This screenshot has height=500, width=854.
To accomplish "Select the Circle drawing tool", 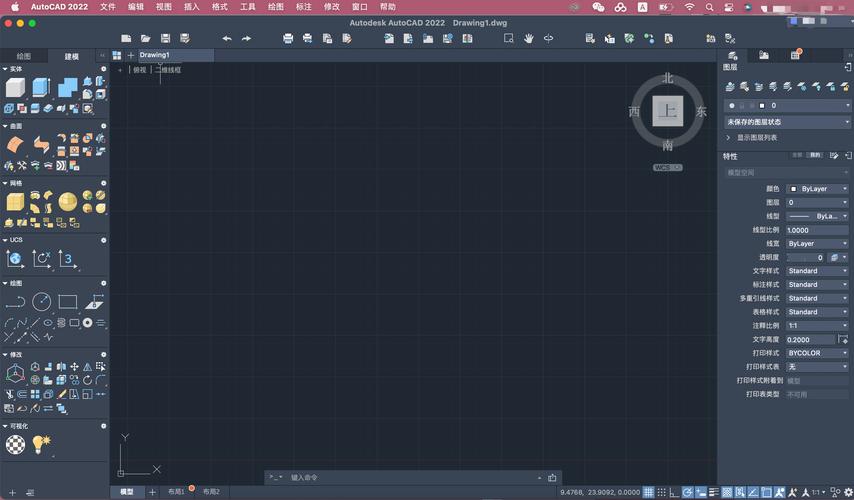I will click(x=41, y=302).
